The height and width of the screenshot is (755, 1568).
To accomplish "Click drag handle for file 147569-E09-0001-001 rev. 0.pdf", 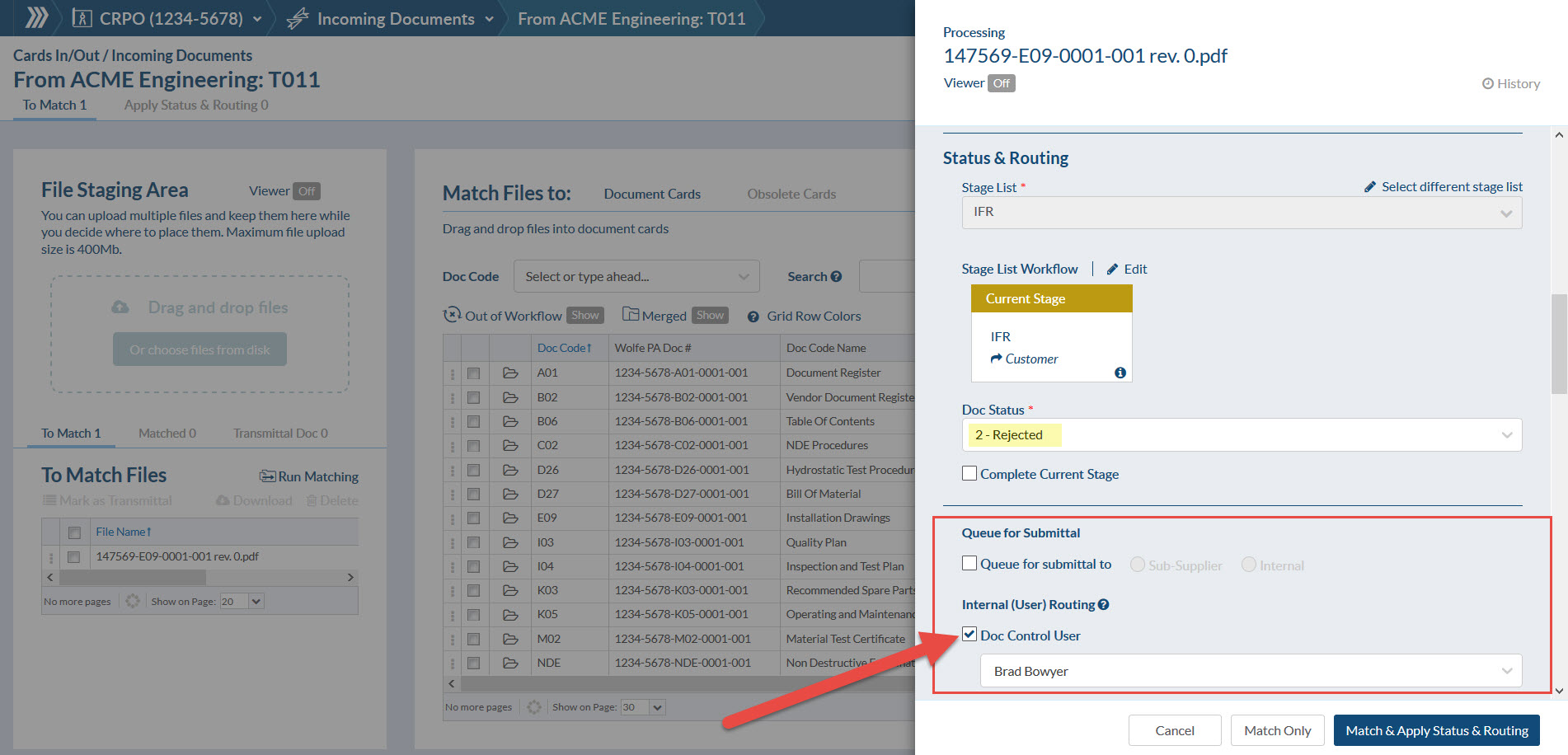I will pyautogui.click(x=50, y=557).
